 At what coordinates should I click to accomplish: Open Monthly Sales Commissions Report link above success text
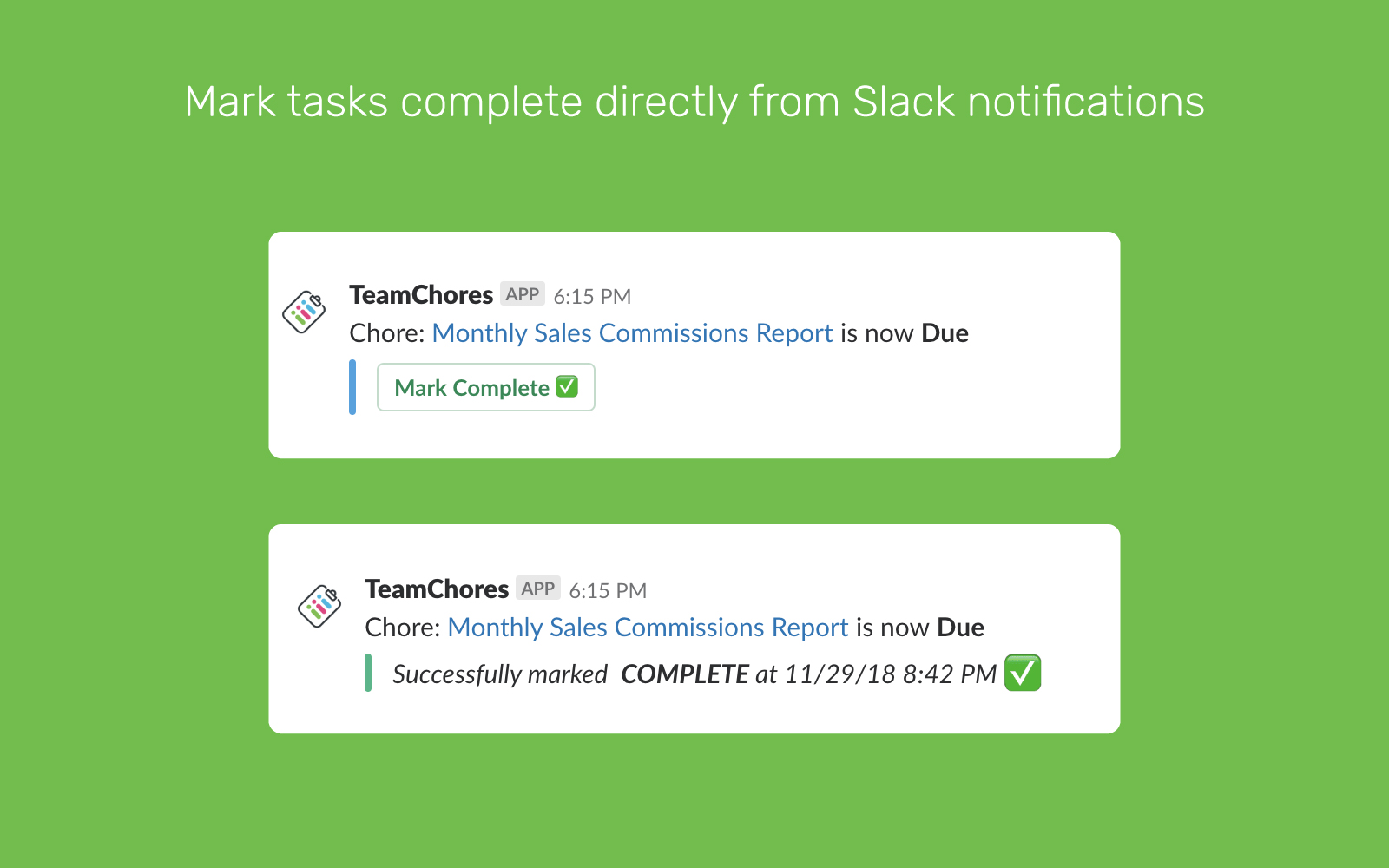[x=648, y=628]
